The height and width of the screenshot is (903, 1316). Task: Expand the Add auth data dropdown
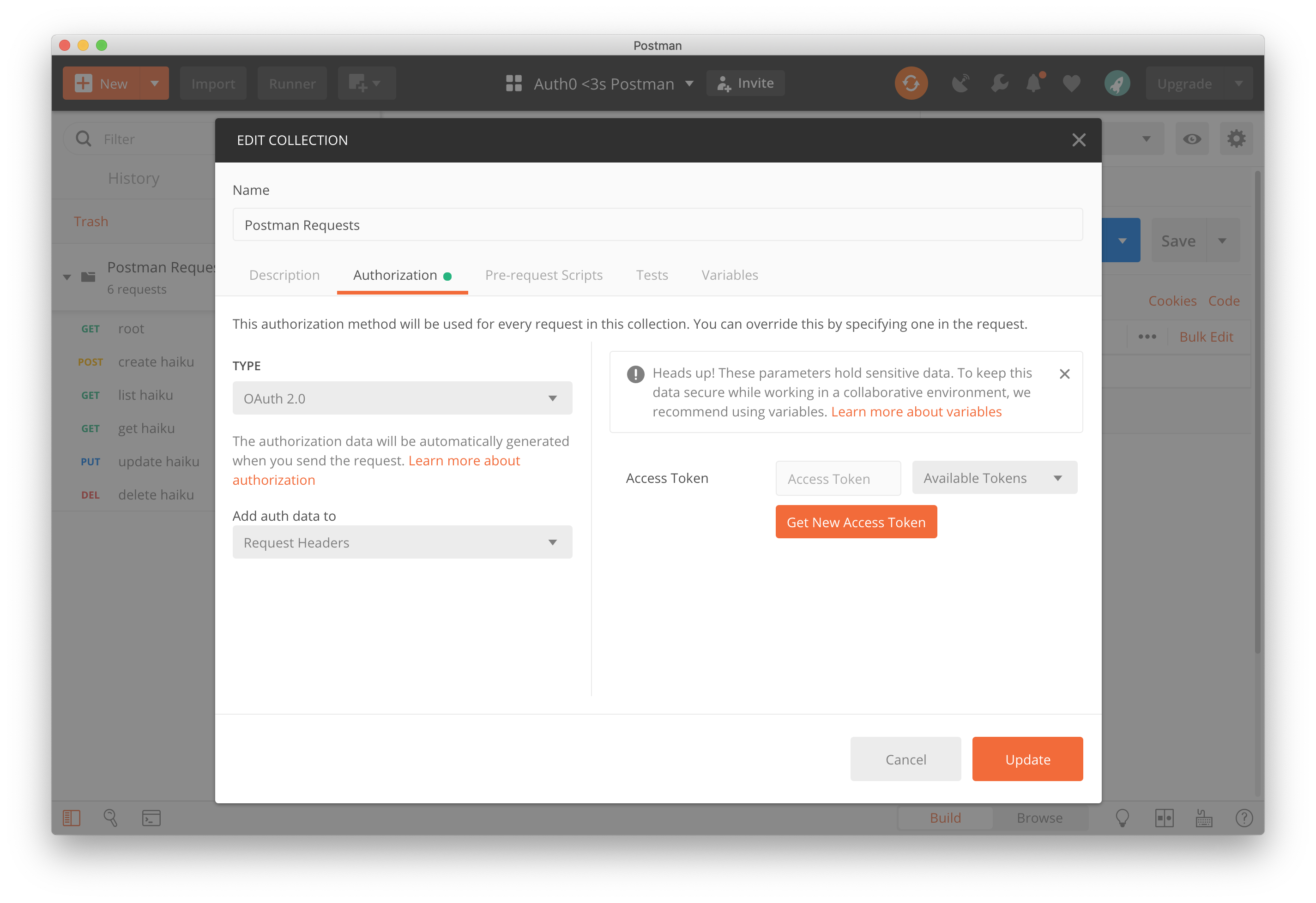400,542
